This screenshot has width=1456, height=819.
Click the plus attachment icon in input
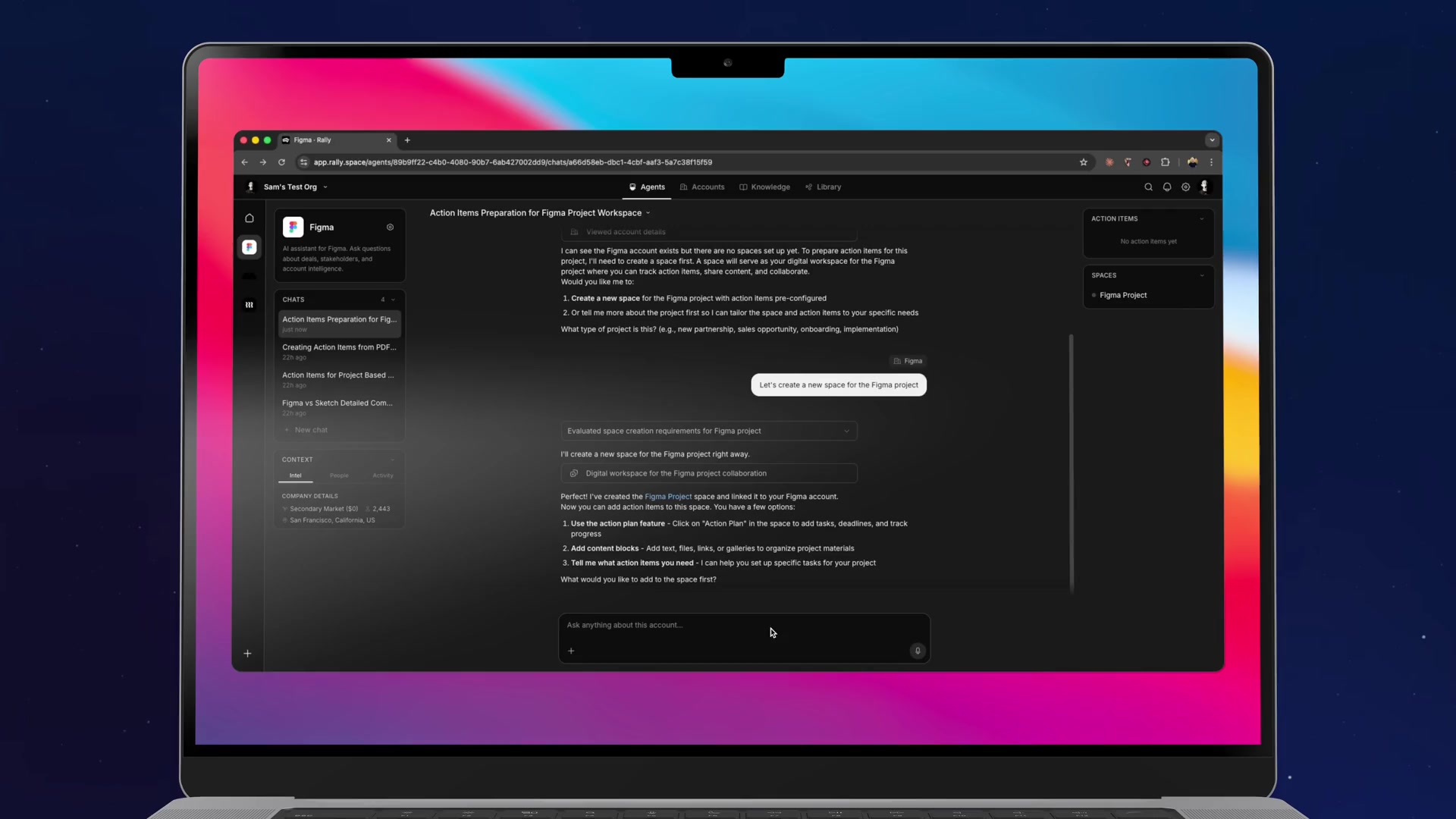(571, 651)
